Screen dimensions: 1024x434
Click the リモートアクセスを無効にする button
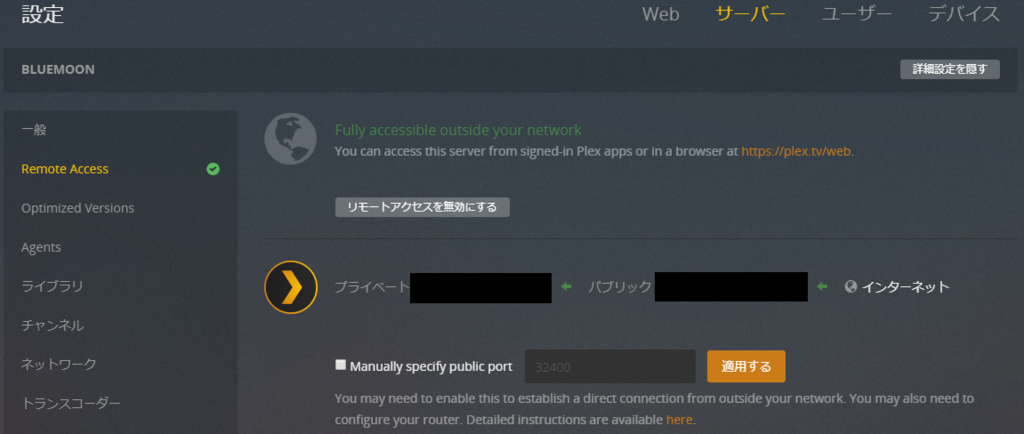click(x=422, y=208)
